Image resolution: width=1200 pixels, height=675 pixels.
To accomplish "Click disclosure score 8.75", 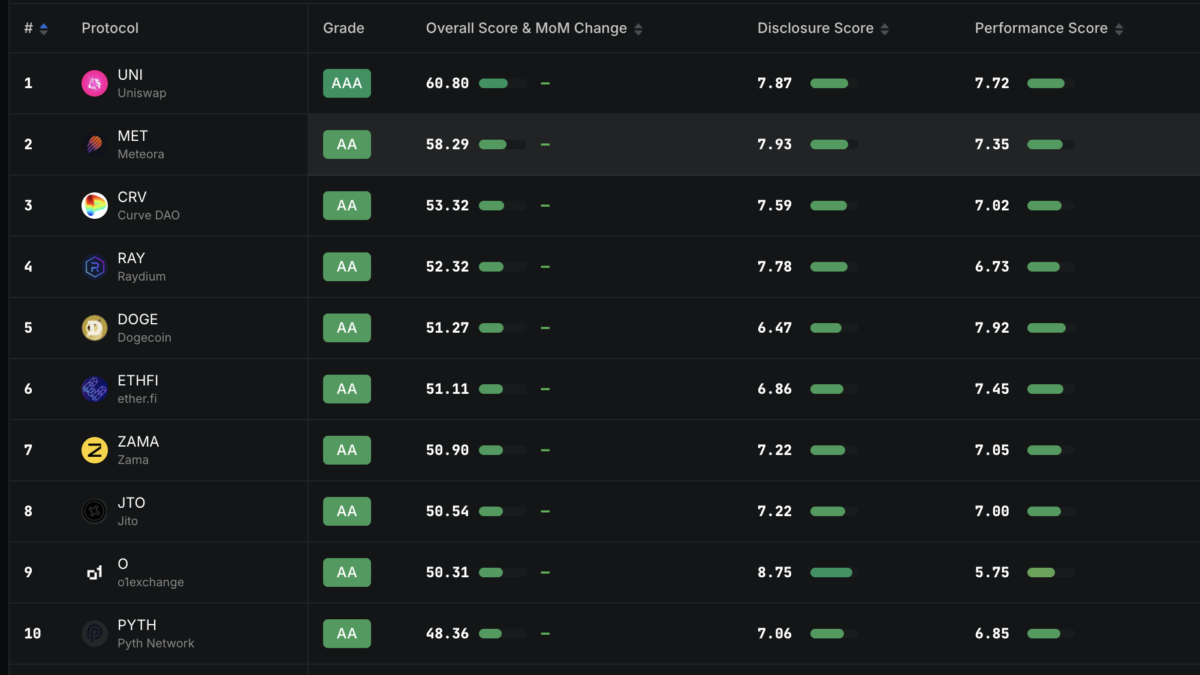I will tap(775, 572).
